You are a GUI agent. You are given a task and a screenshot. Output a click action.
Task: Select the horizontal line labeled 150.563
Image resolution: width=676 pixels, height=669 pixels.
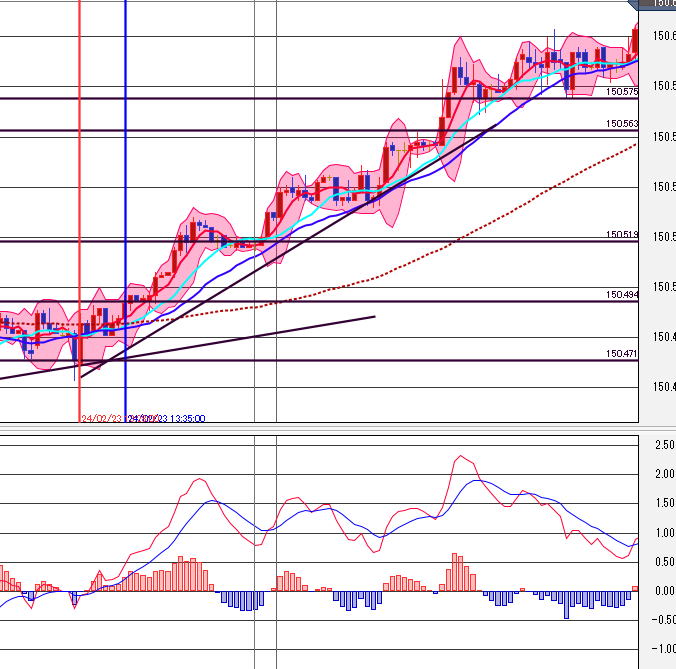[x=300, y=131]
